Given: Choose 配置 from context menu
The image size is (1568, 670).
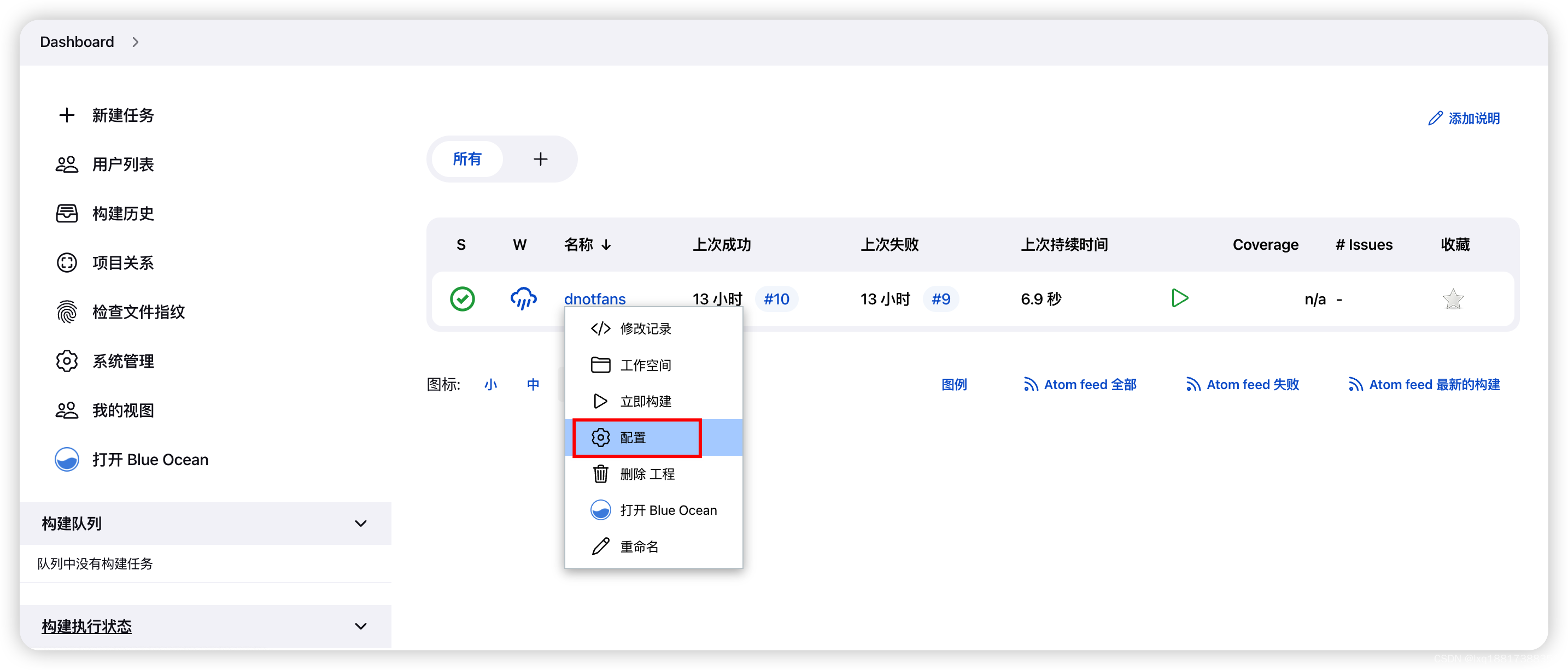Looking at the screenshot, I should click(x=653, y=438).
